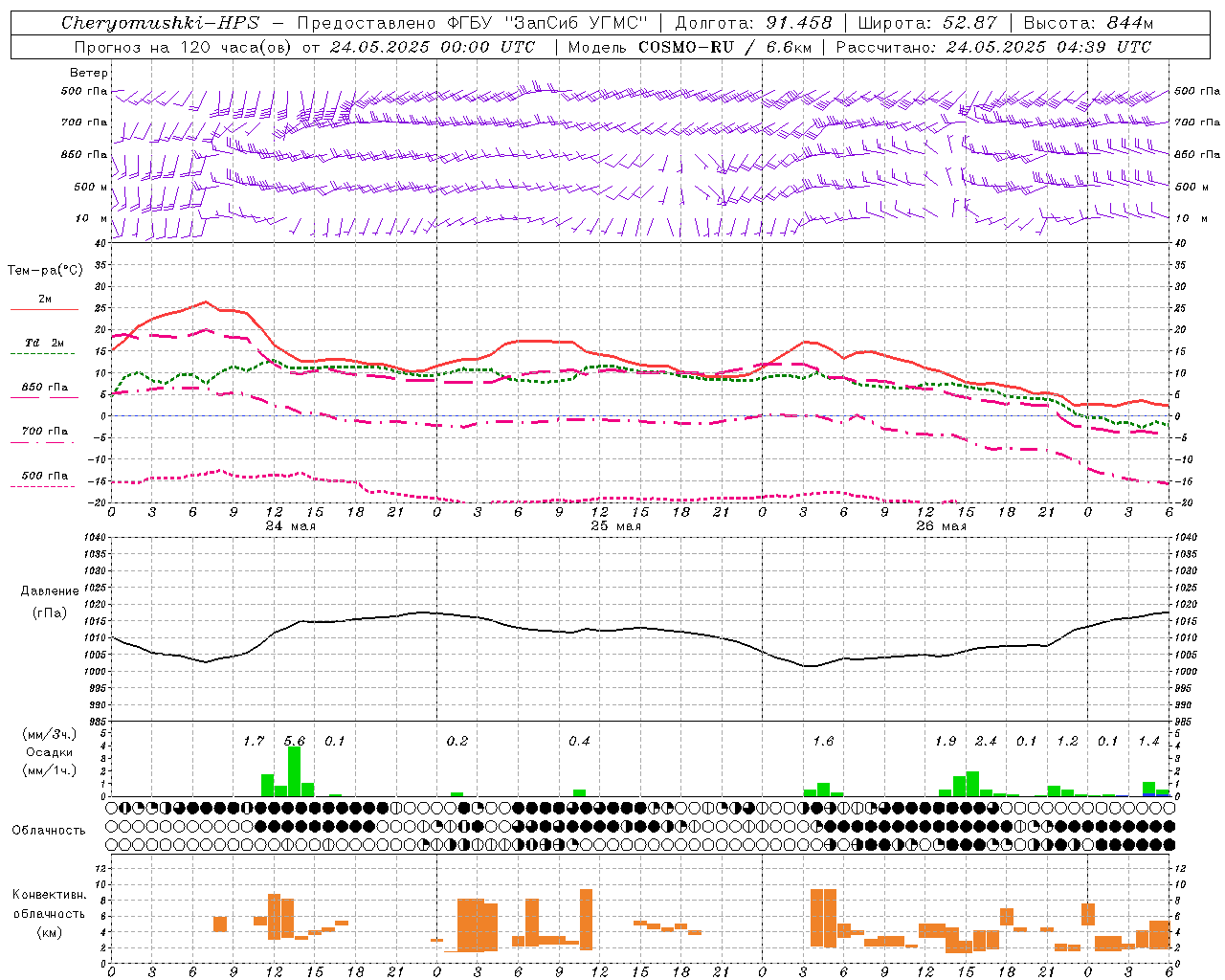Click the precipitation value 1.2
The image size is (1225, 980).
click(x=1067, y=742)
